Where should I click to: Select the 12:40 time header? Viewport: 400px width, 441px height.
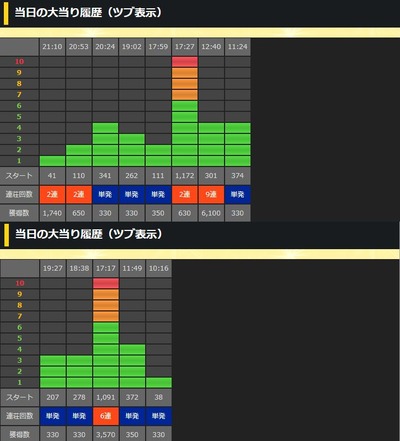pos(211,47)
